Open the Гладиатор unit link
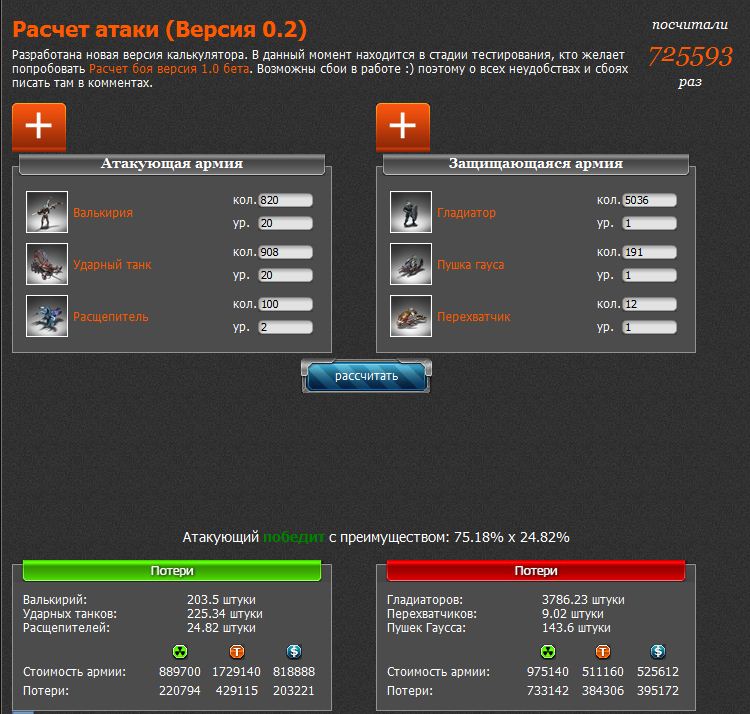The width and height of the screenshot is (750, 714). pos(466,213)
